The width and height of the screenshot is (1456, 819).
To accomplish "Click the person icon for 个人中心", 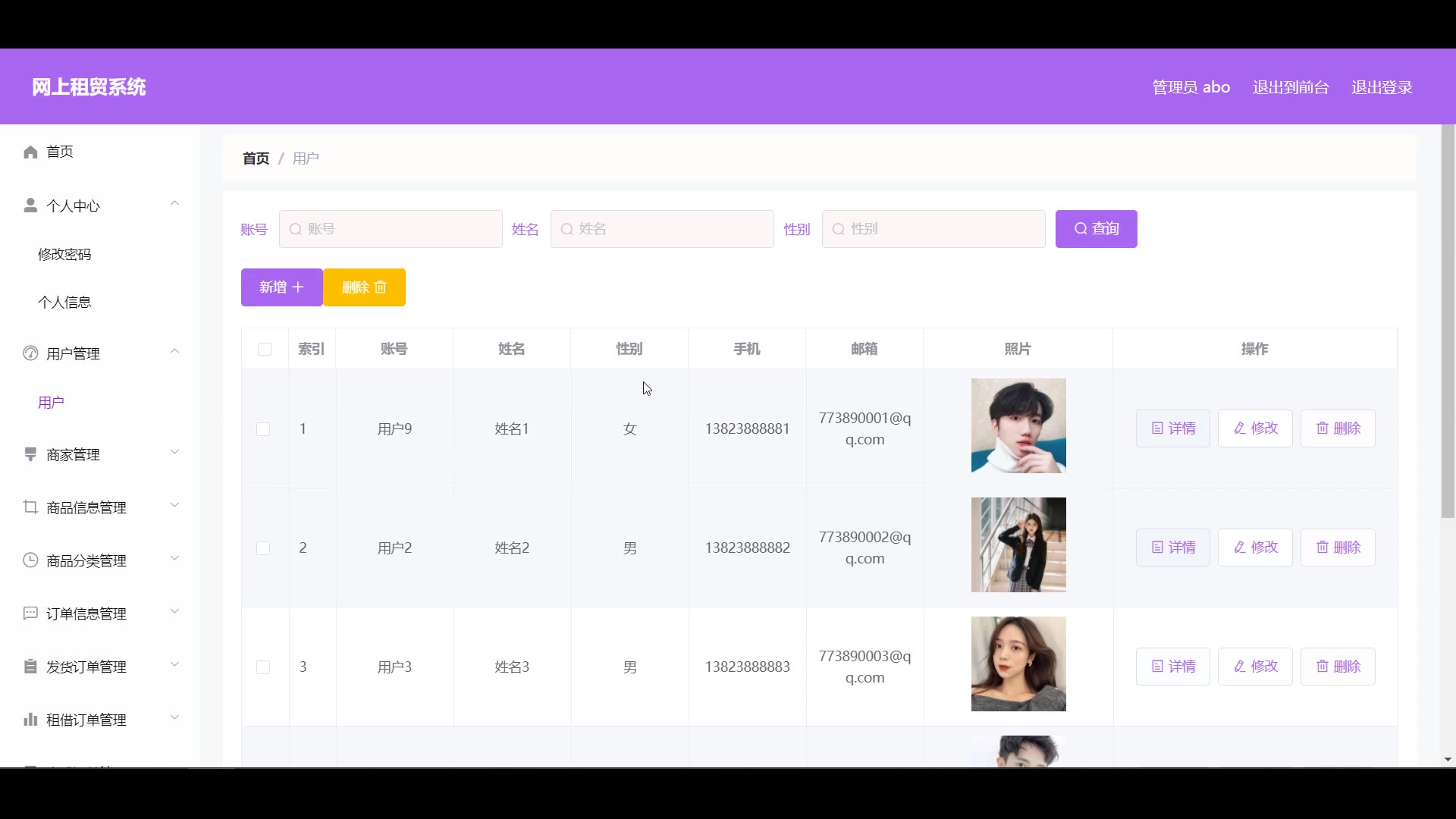I will [x=30, y=206].
